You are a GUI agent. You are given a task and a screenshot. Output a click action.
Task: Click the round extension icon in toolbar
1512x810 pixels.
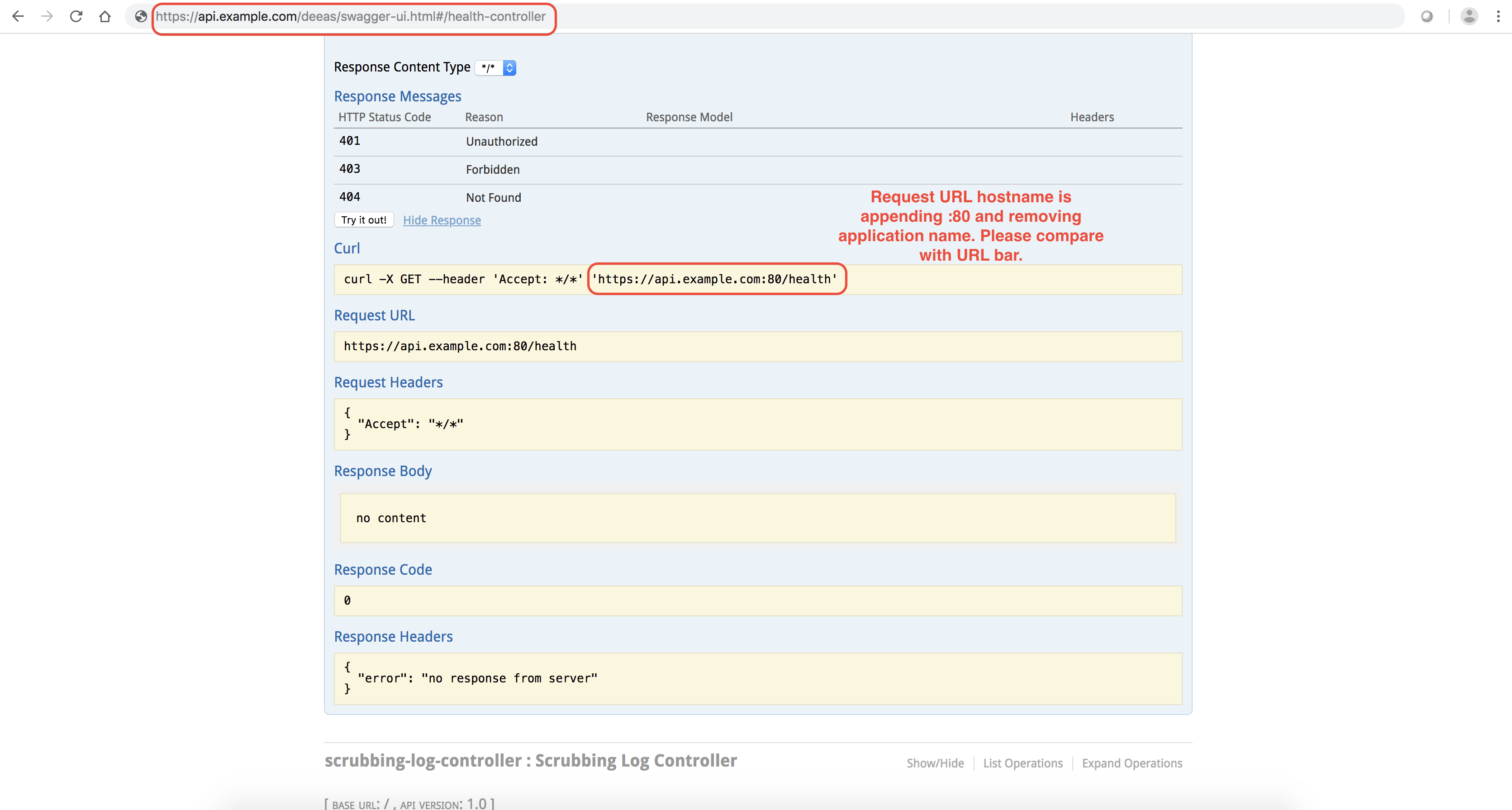(x=1427, y=16)
